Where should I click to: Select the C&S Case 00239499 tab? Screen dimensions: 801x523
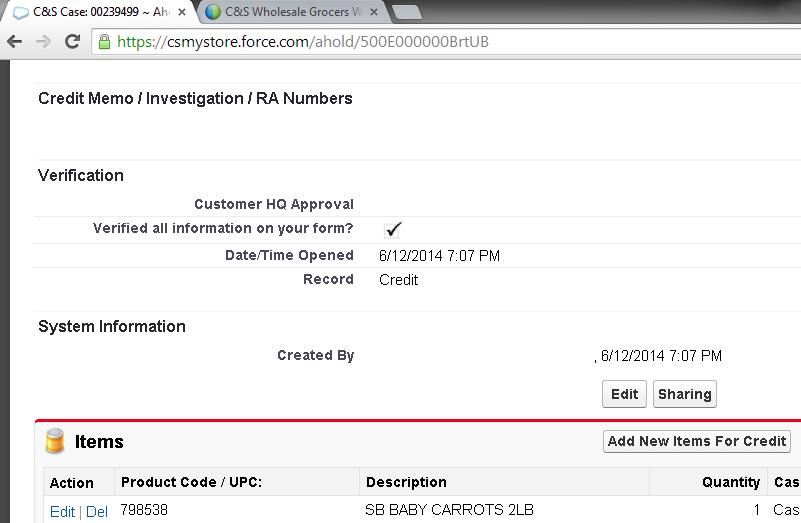(x=100, y=12)
